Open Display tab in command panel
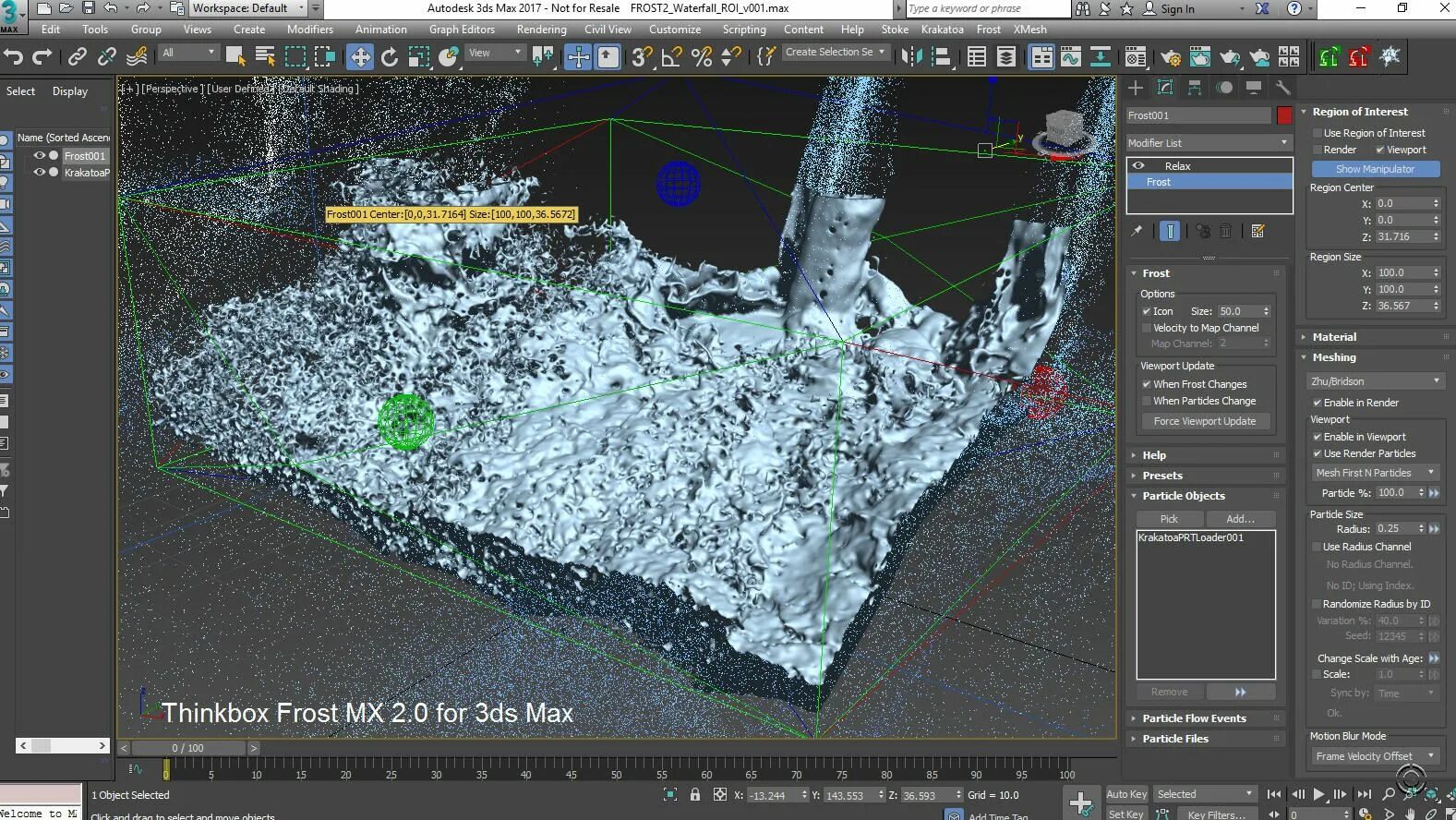 coord(1254,88)
